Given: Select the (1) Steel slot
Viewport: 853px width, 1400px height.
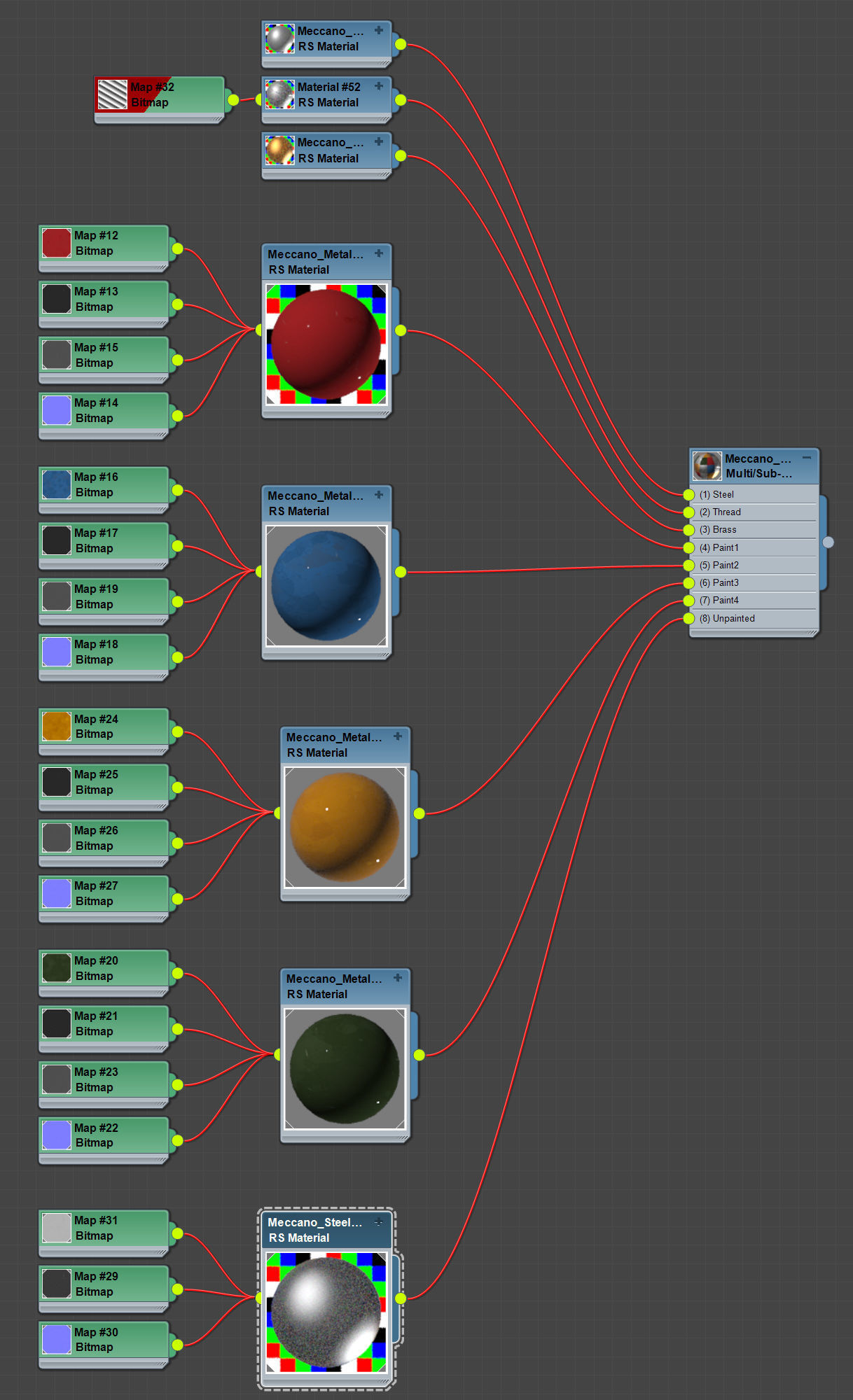Looking at the screenshot, I should click(x=754, y=494).
